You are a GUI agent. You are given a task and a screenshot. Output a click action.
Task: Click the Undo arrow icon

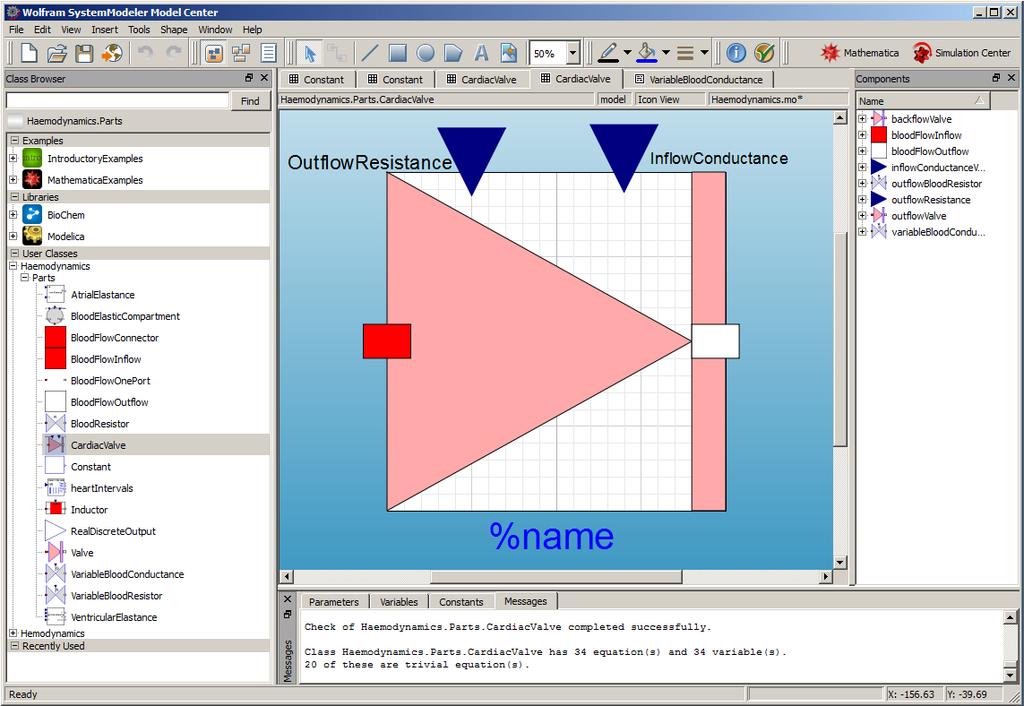145,53
